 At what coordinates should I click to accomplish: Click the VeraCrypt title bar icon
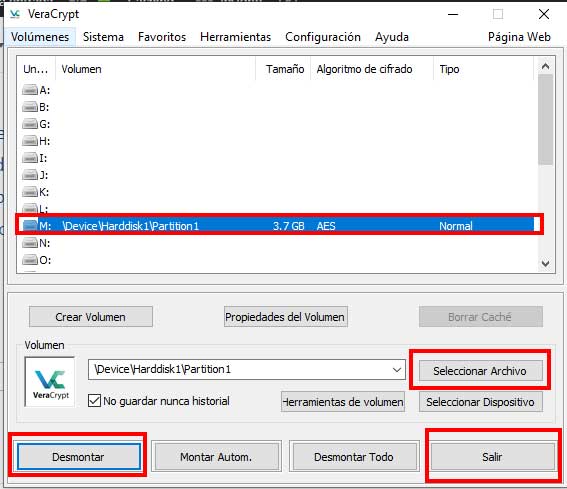pos(15,14)
